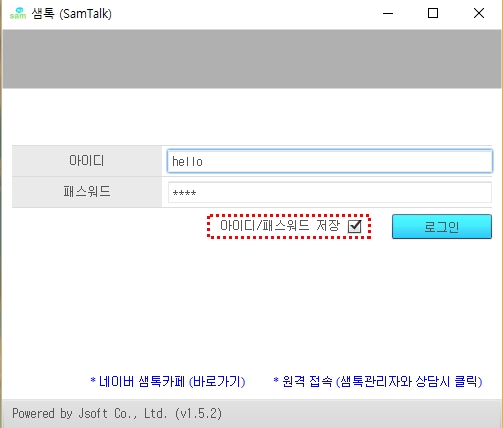
Task: Click the Powered by Jsoft Co., Ltd. text
Action: (x=90, y=414)
